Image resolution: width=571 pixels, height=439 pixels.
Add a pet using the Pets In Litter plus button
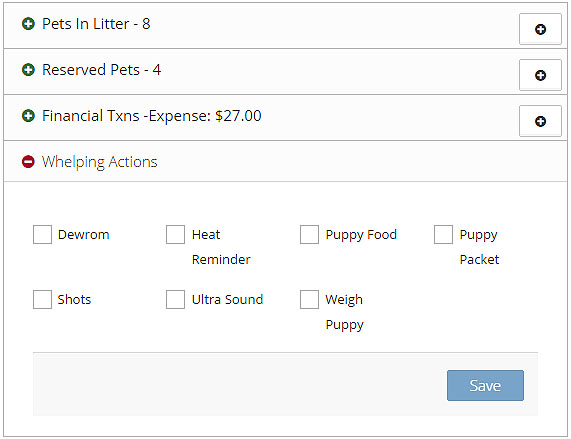(540, 29)
